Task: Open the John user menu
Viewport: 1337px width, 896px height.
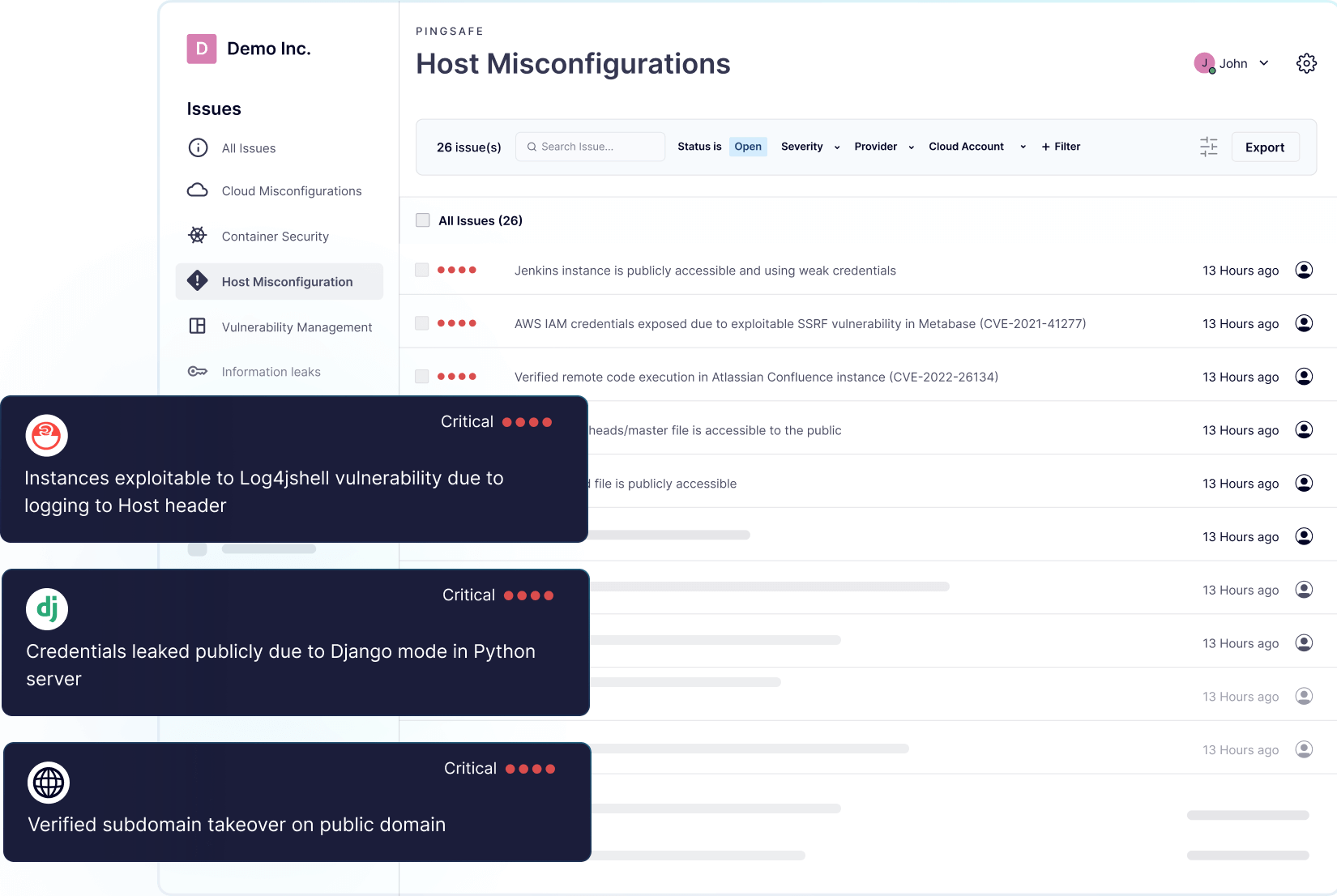Action: point(1232,63)
